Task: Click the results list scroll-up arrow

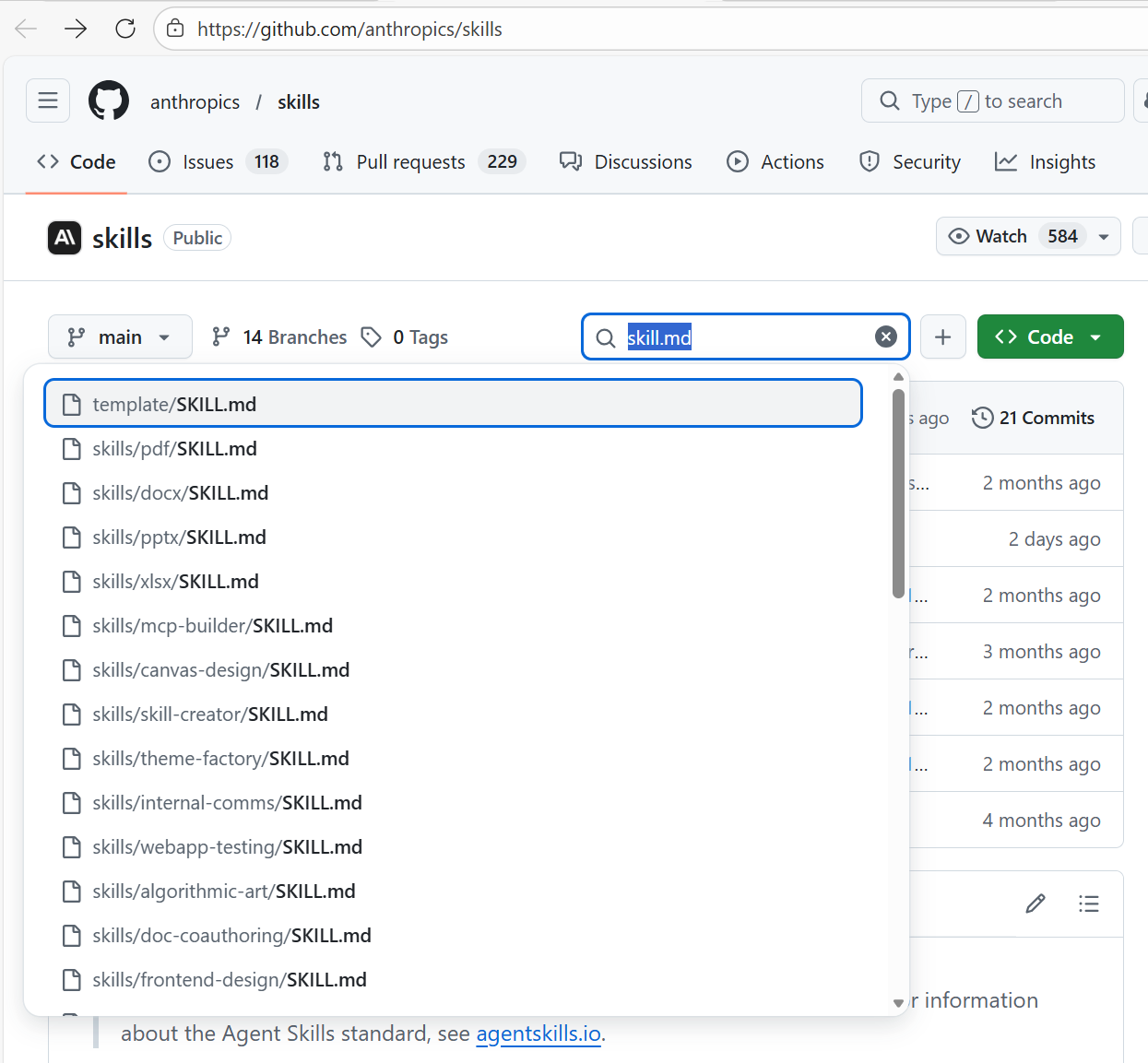Action: (898, 377)
